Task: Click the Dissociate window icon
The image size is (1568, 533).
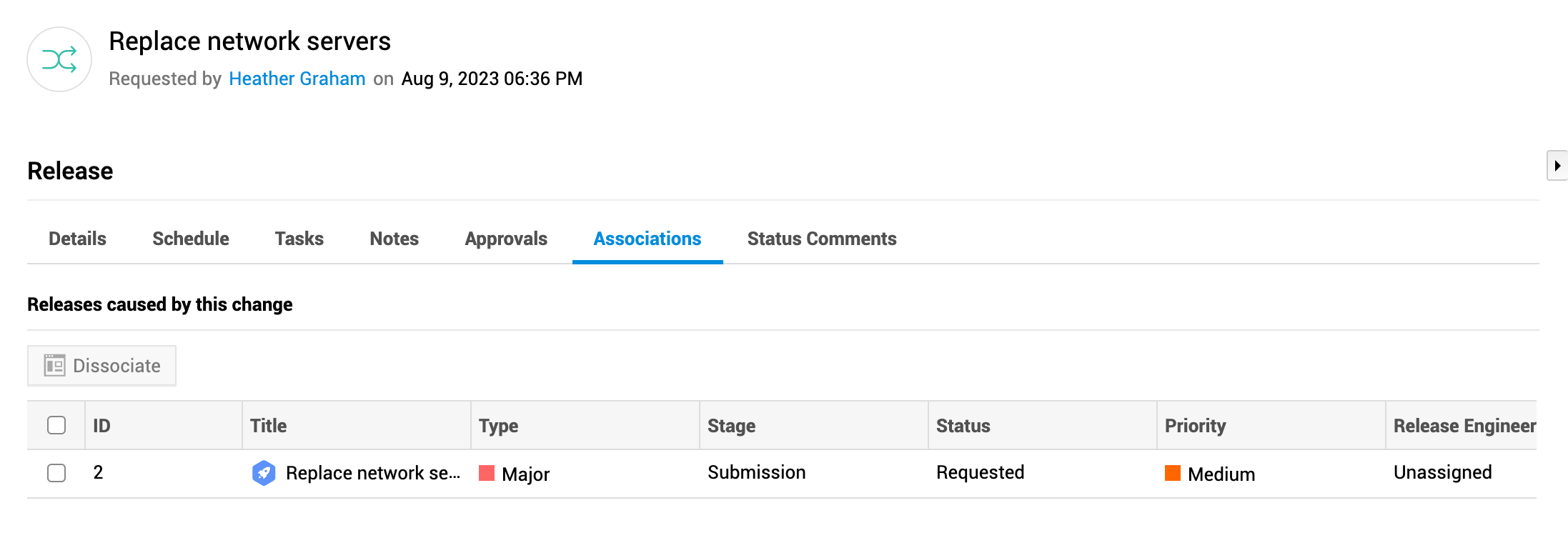Action: tap(54, 365)
